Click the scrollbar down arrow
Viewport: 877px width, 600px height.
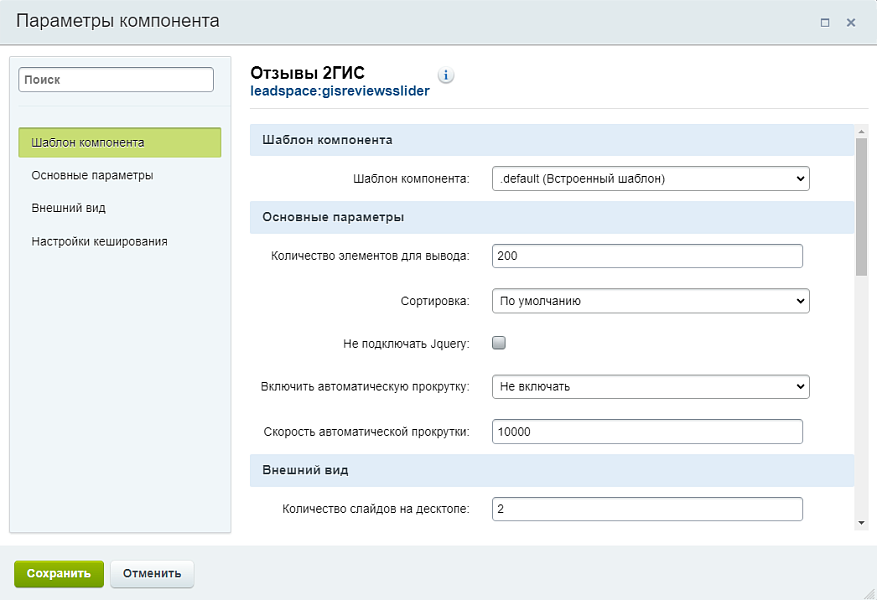coord(861,522)
